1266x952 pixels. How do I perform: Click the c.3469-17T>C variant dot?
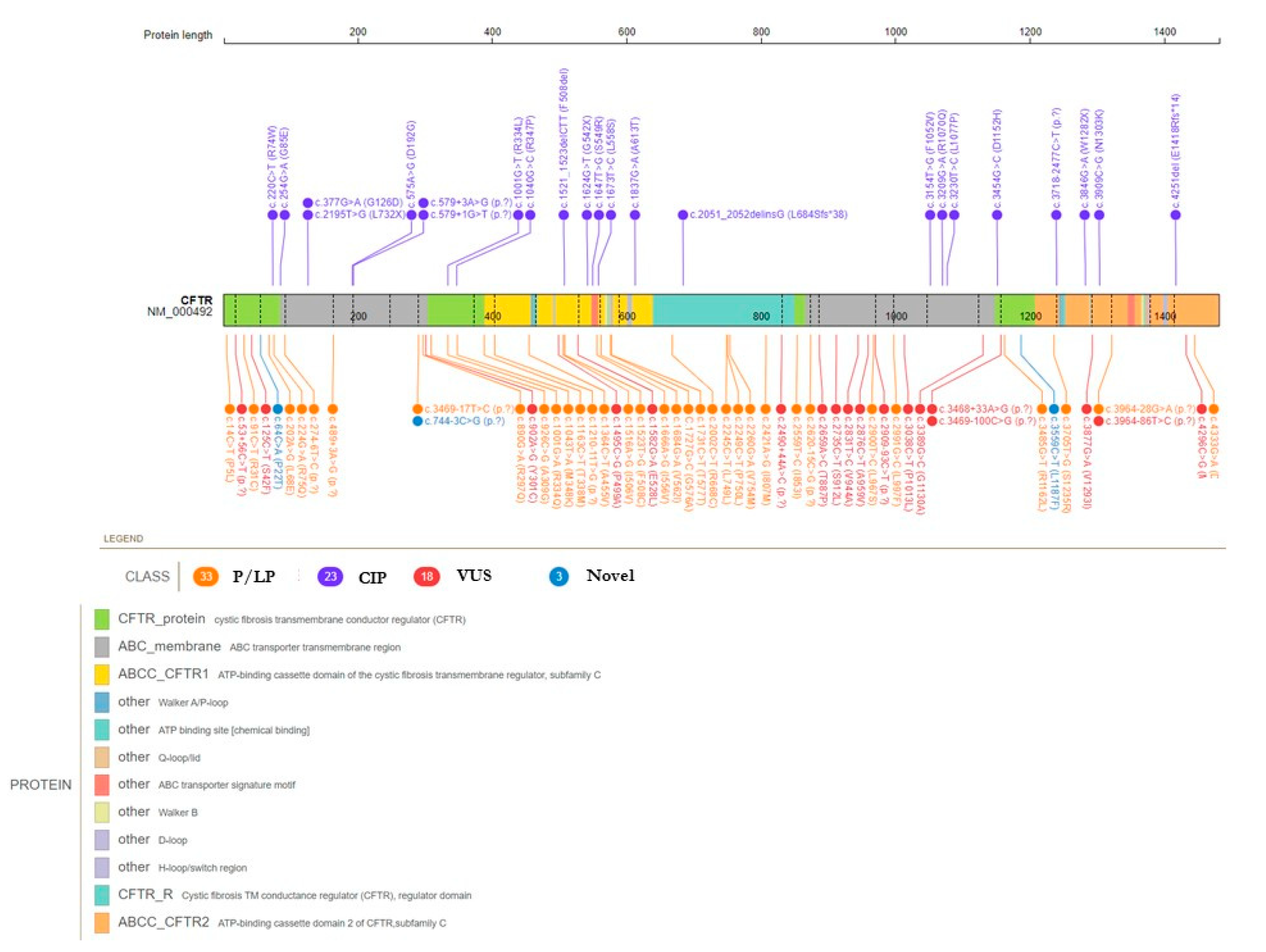pos(417,408)
